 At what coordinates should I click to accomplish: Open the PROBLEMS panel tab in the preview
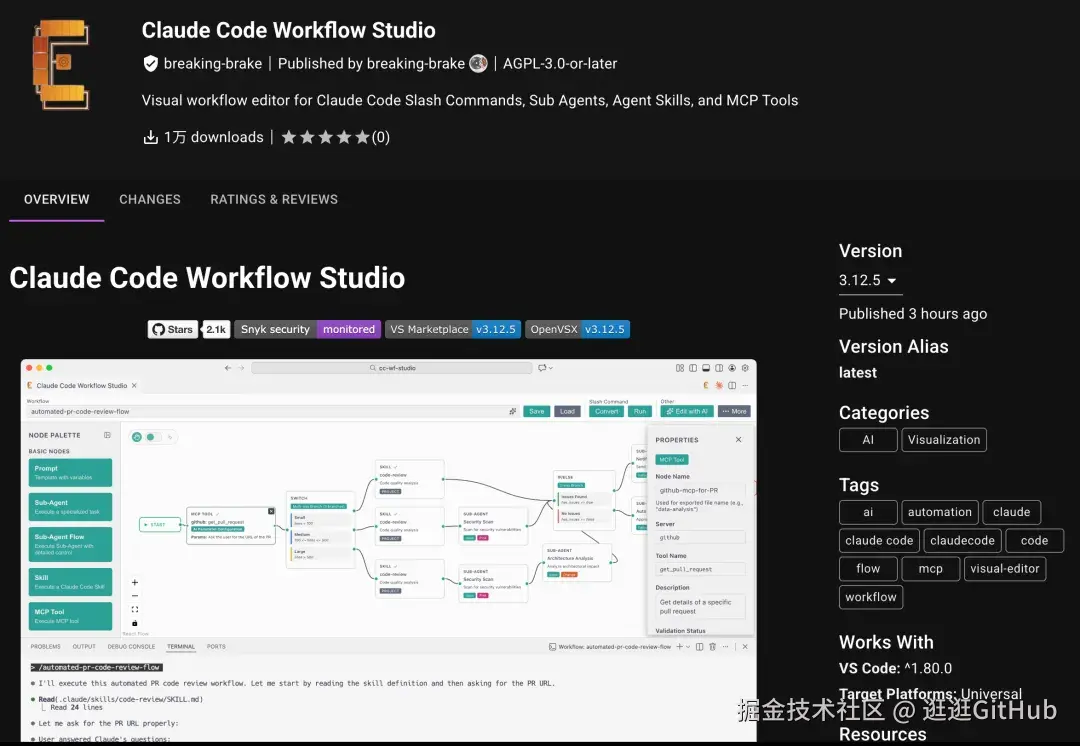pos(45,647)
